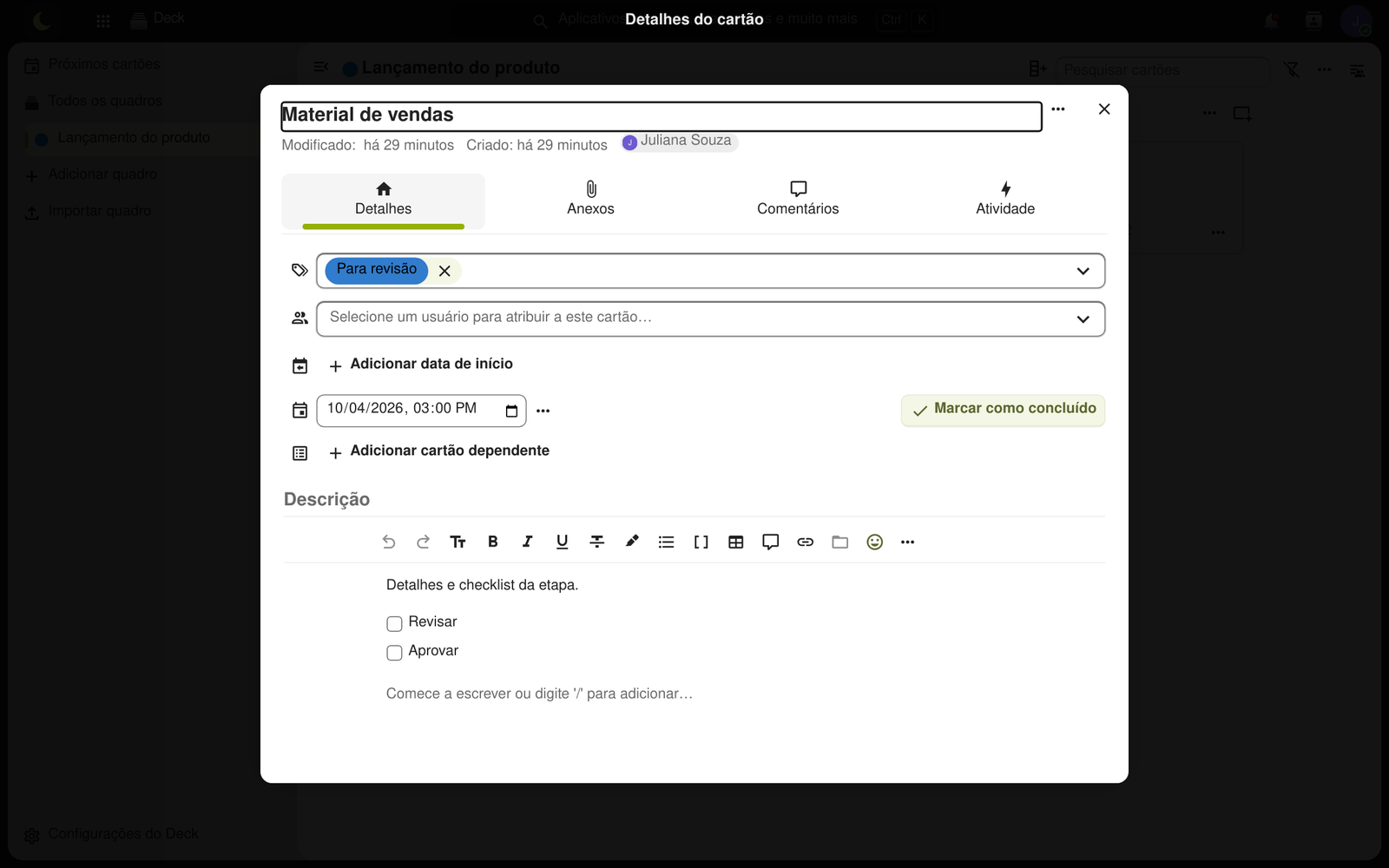1389x868 pixels.
Task: Close the card details dialog
Action: [x=1104, y=109]
